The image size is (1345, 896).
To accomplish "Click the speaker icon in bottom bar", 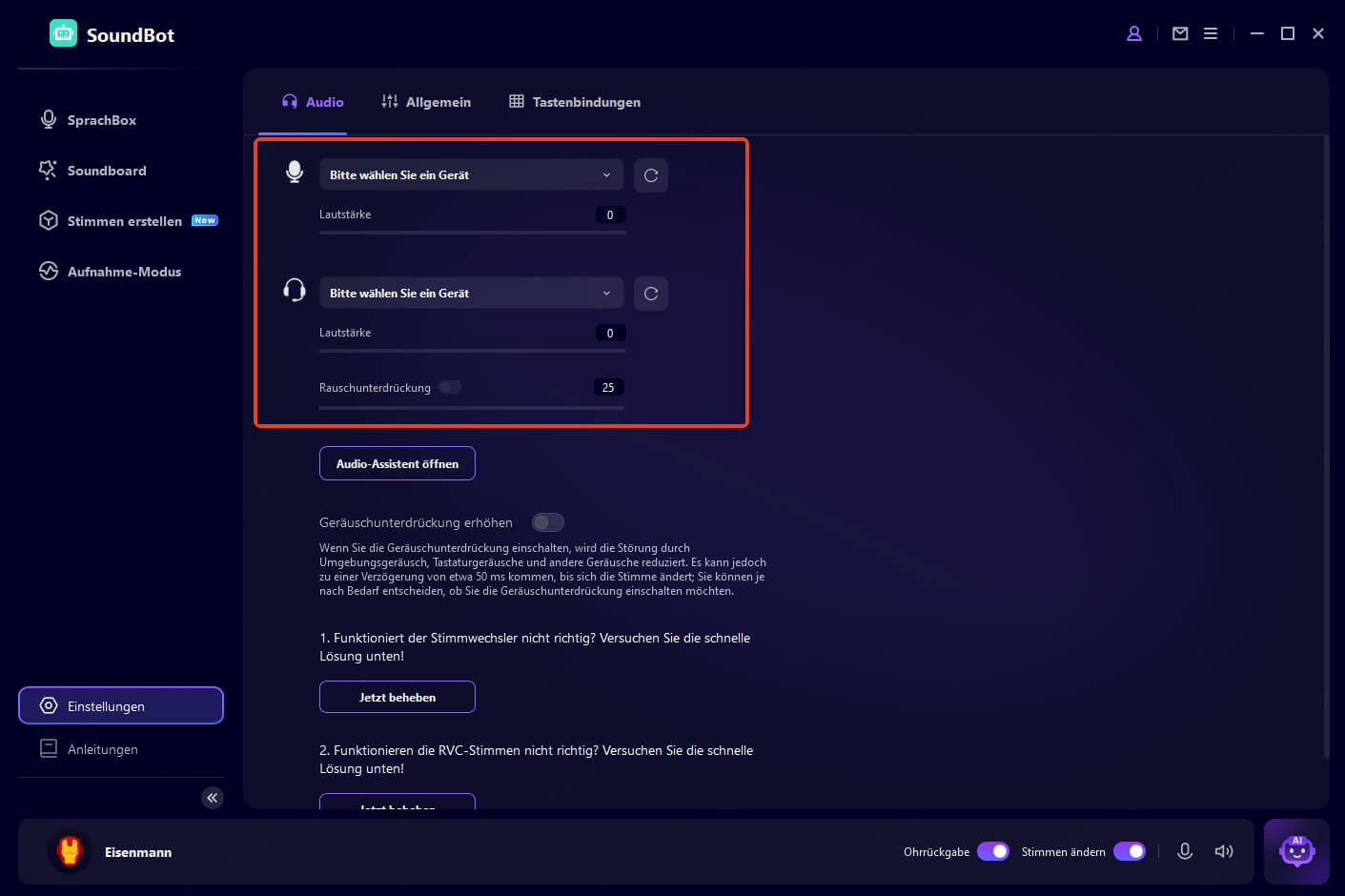I will point(1224,851).
